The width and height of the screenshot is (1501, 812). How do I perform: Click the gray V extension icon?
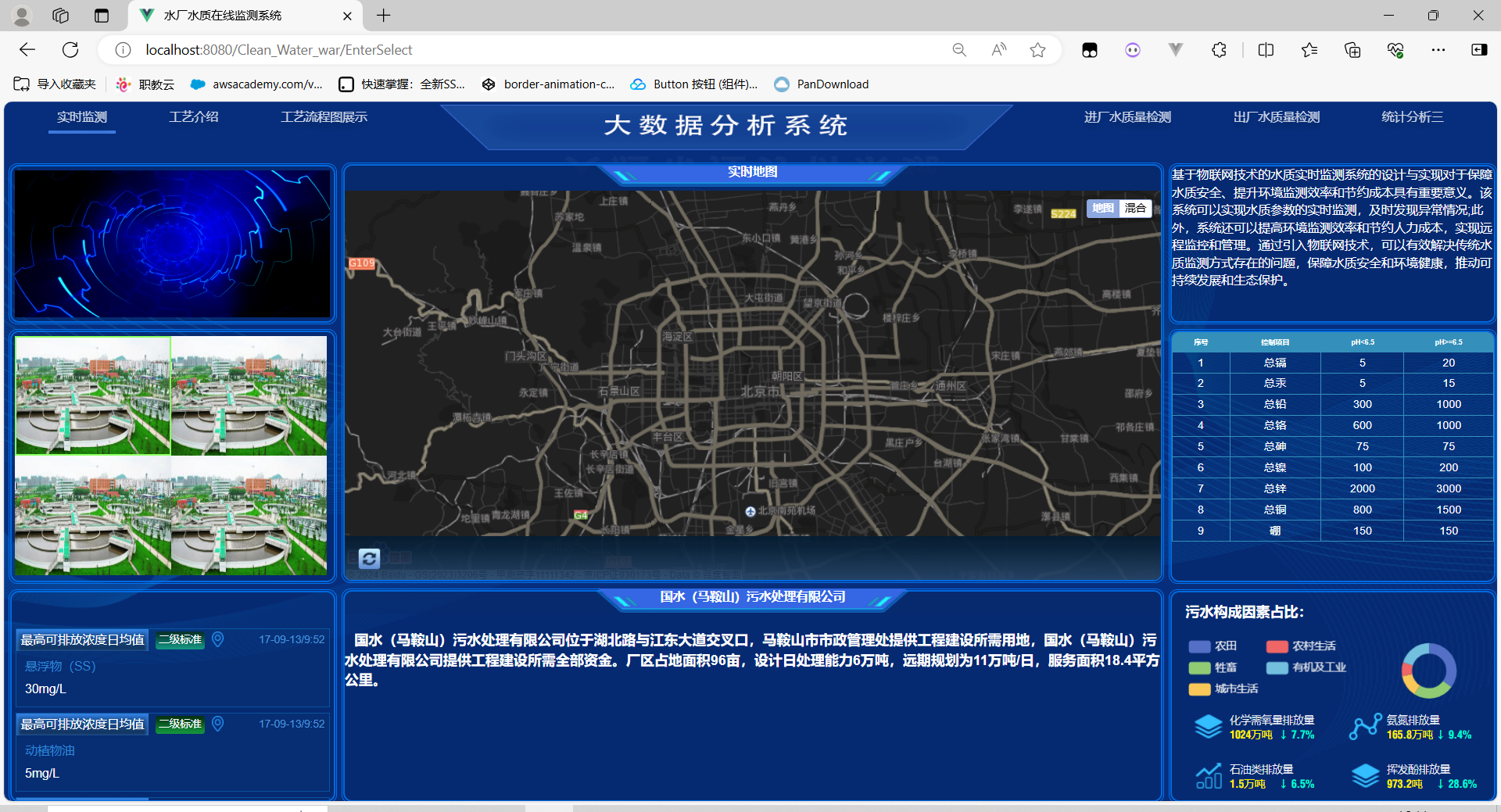tap(1175, 50)
